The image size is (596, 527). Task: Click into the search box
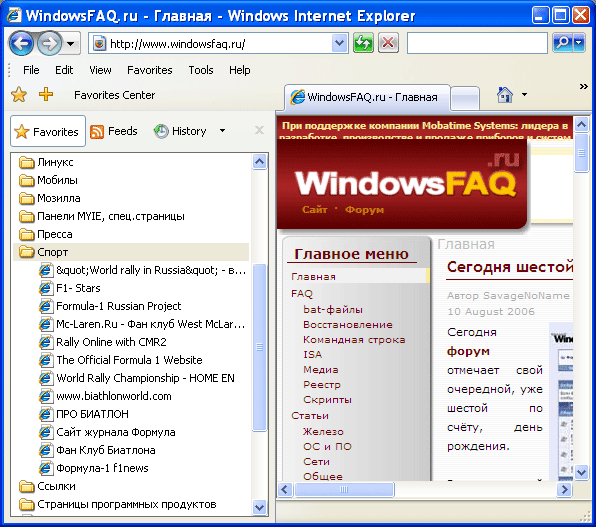click(477, 43)
